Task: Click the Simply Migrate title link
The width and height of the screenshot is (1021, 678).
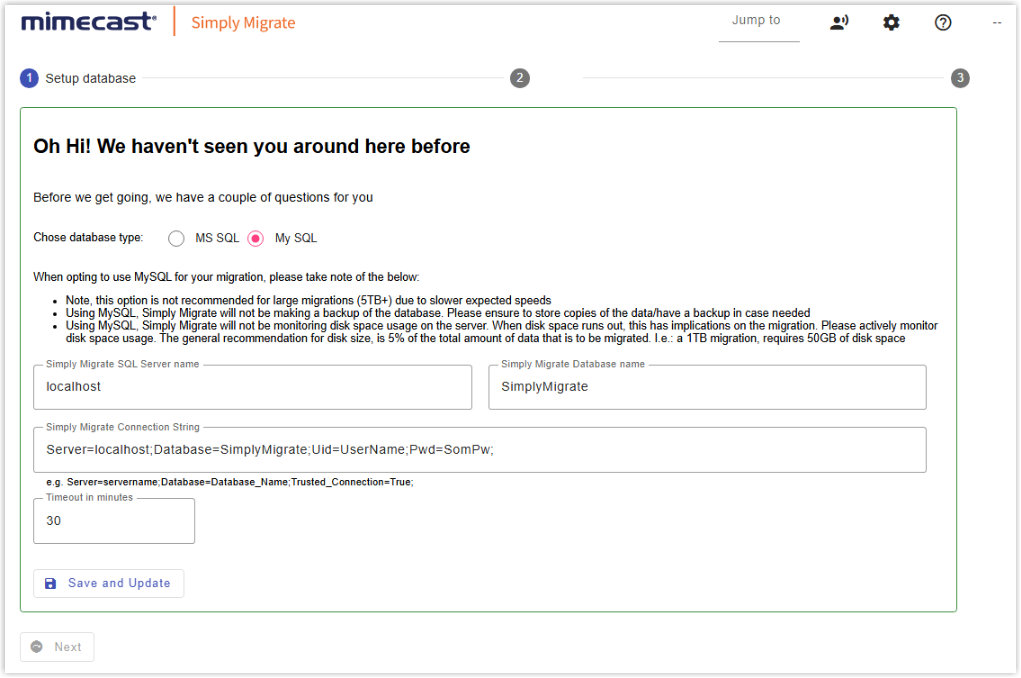Action: click(x=243, y=23)
